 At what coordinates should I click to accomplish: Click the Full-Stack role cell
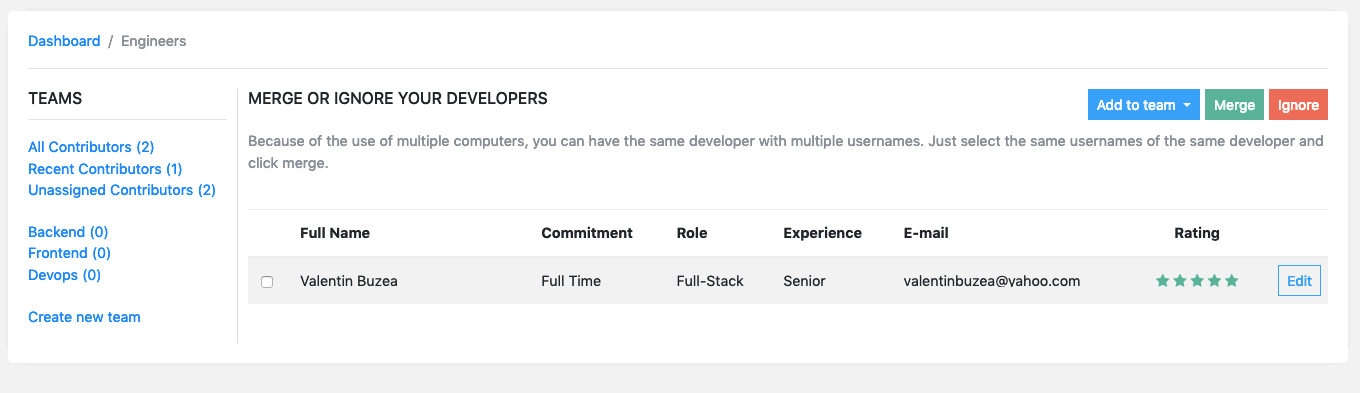pyautogui.click(x=710, y=281)
